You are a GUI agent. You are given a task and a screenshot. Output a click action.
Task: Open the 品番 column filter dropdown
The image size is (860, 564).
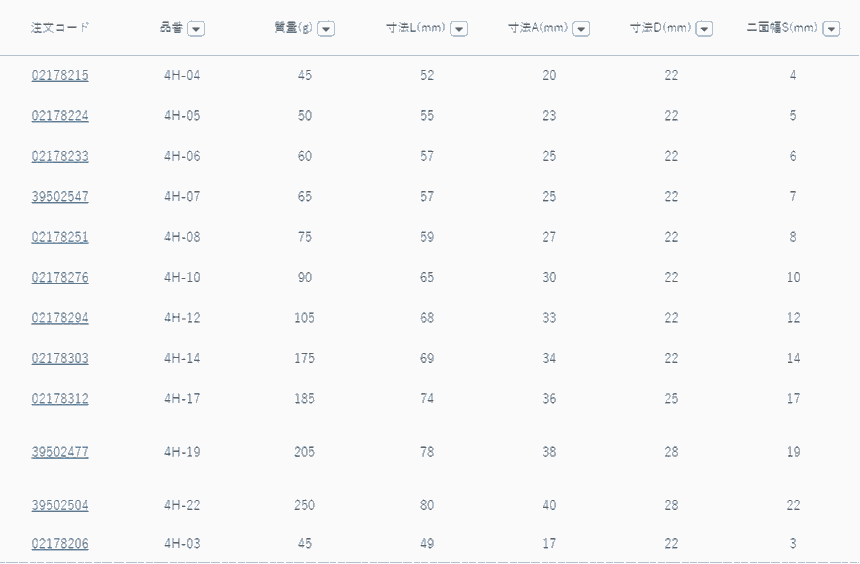196,29
